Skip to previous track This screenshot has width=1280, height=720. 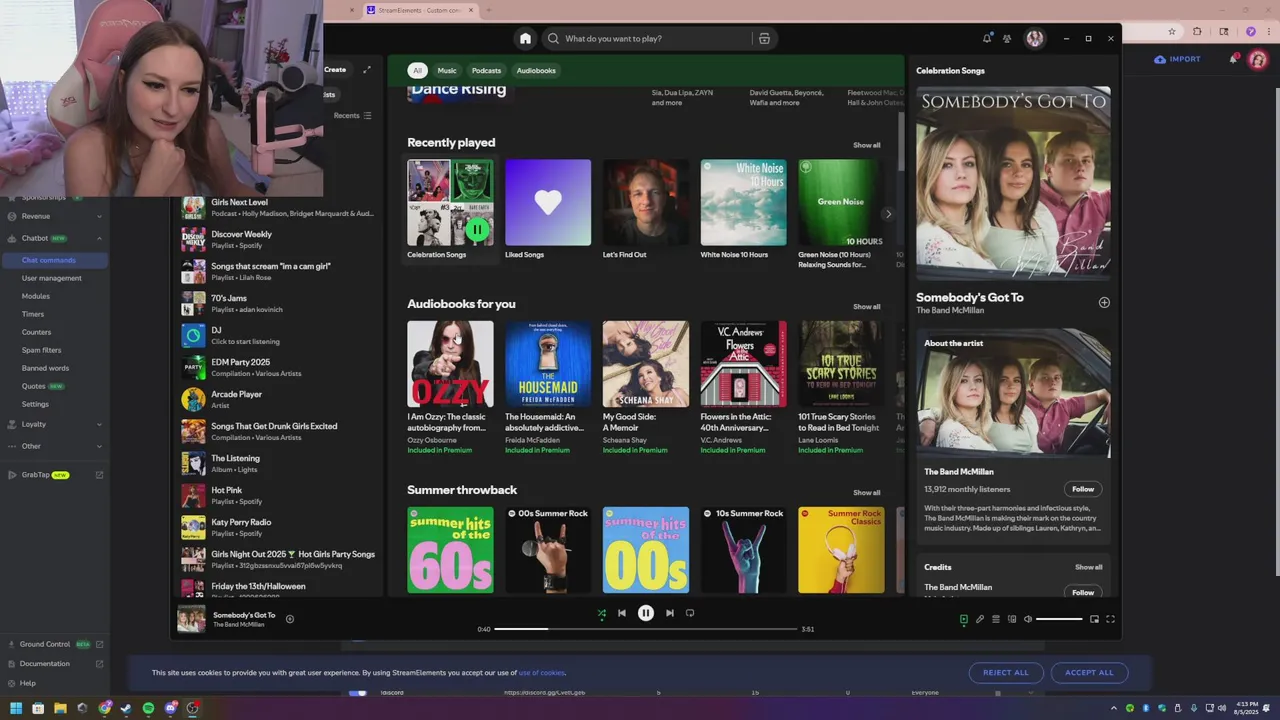click(x=622, y=613)
